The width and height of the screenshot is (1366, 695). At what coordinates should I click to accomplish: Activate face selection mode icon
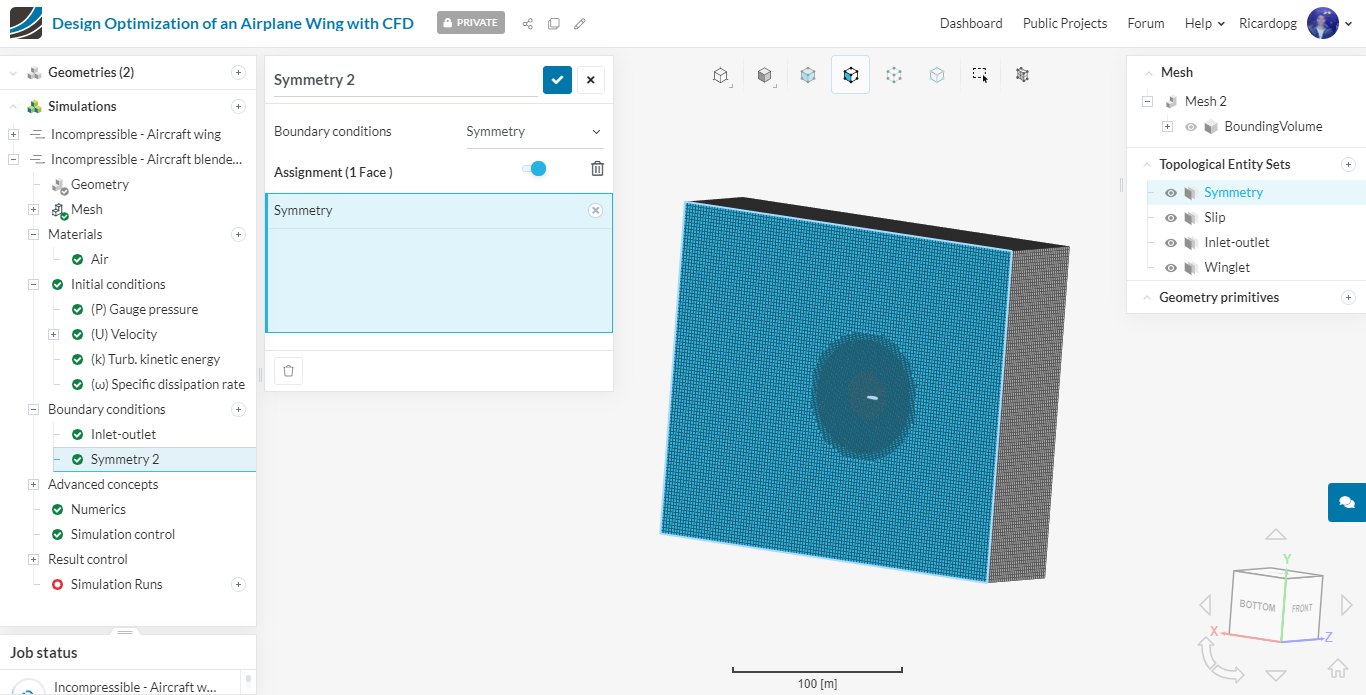tap(850, 75)
